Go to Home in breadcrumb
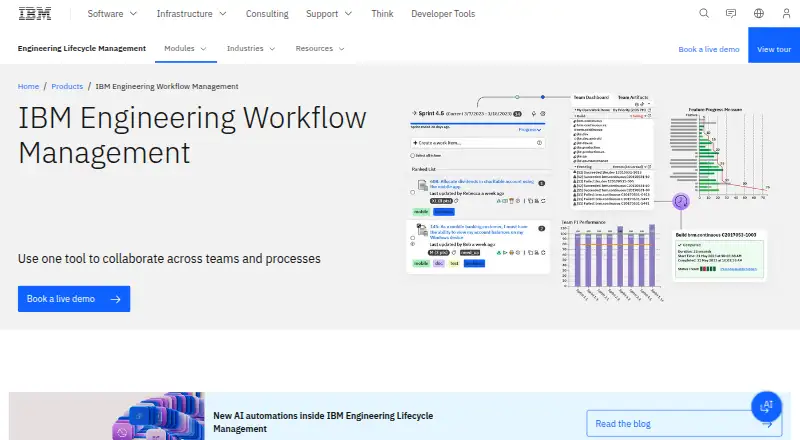Screen dimensions: 800x440 (x=28, y=86)
